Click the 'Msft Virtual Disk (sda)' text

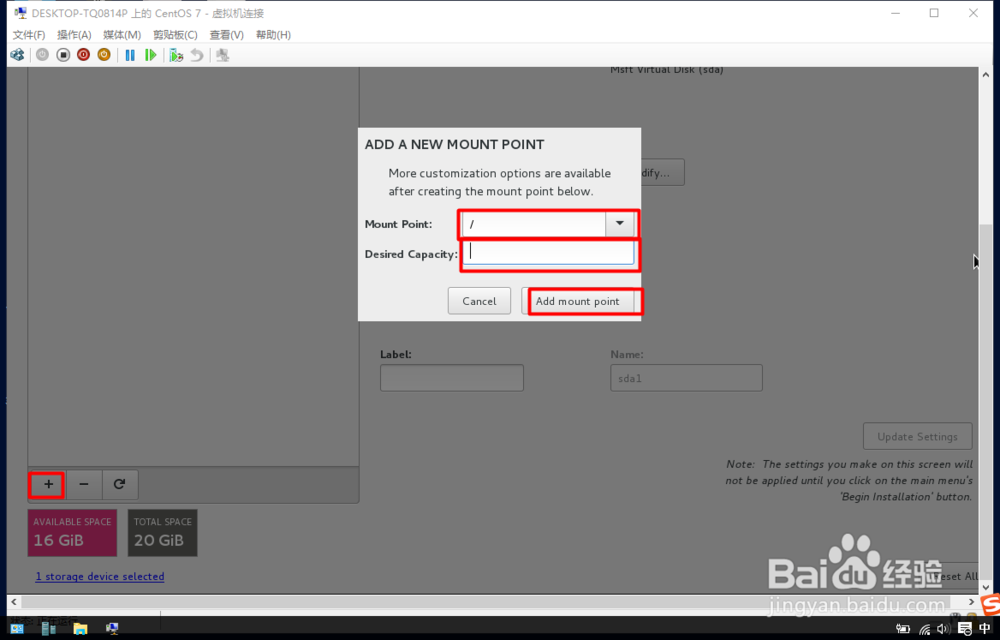point(666,69)
